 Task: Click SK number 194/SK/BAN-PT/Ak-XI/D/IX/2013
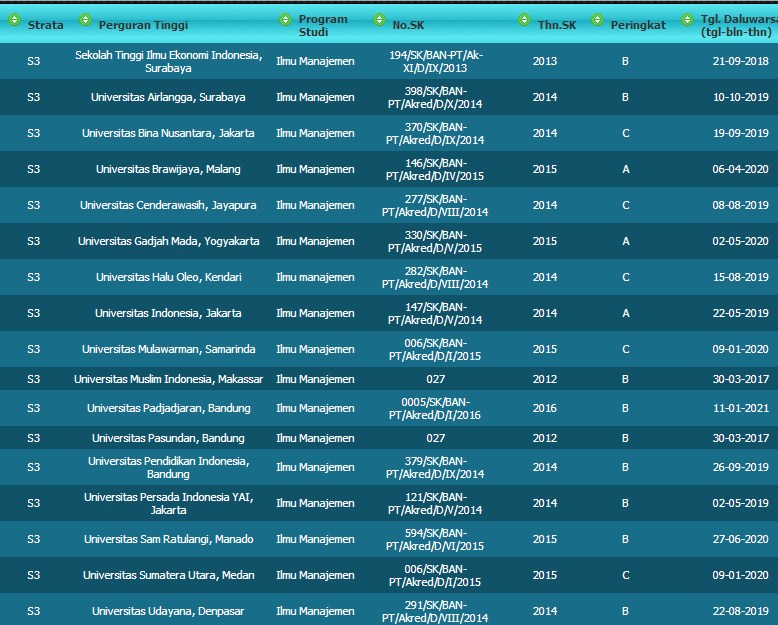coord(436,62)
